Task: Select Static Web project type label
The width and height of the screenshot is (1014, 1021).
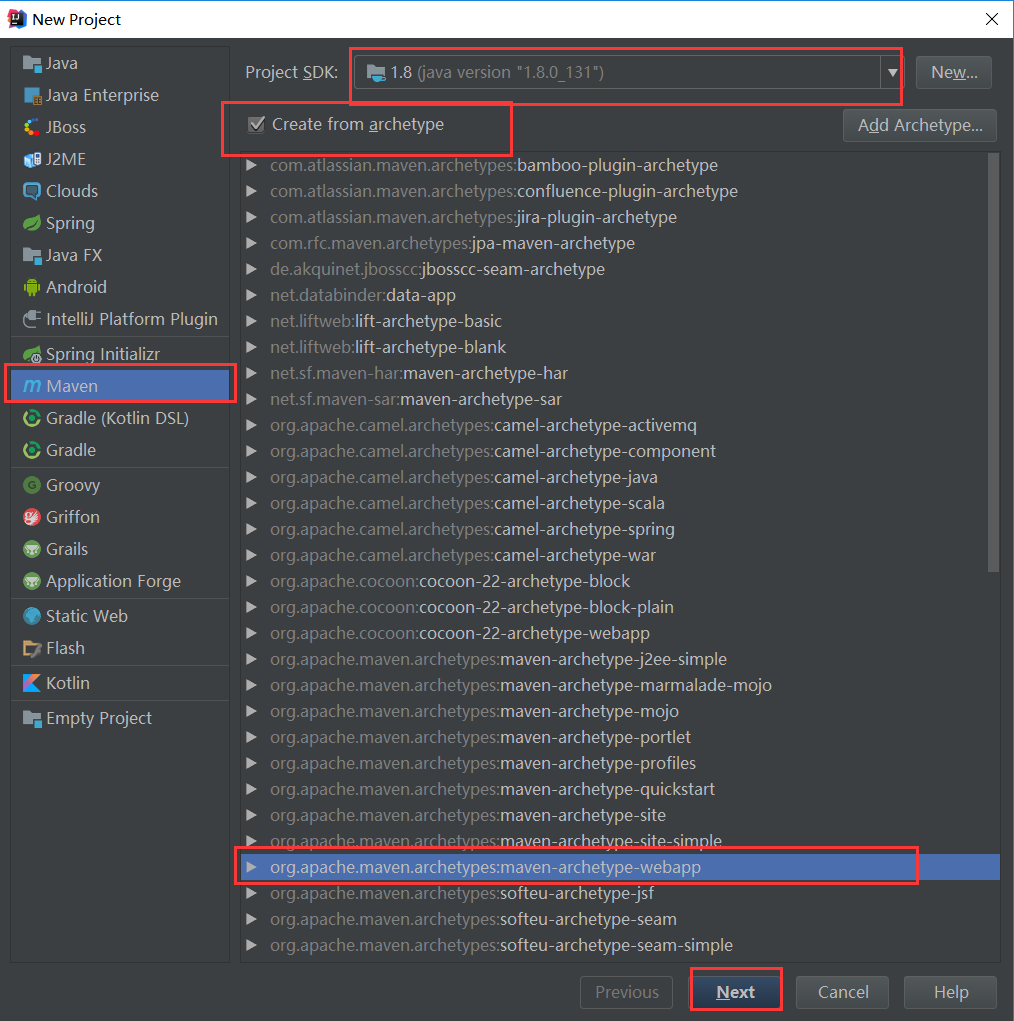Action: [x=87, y=615]
